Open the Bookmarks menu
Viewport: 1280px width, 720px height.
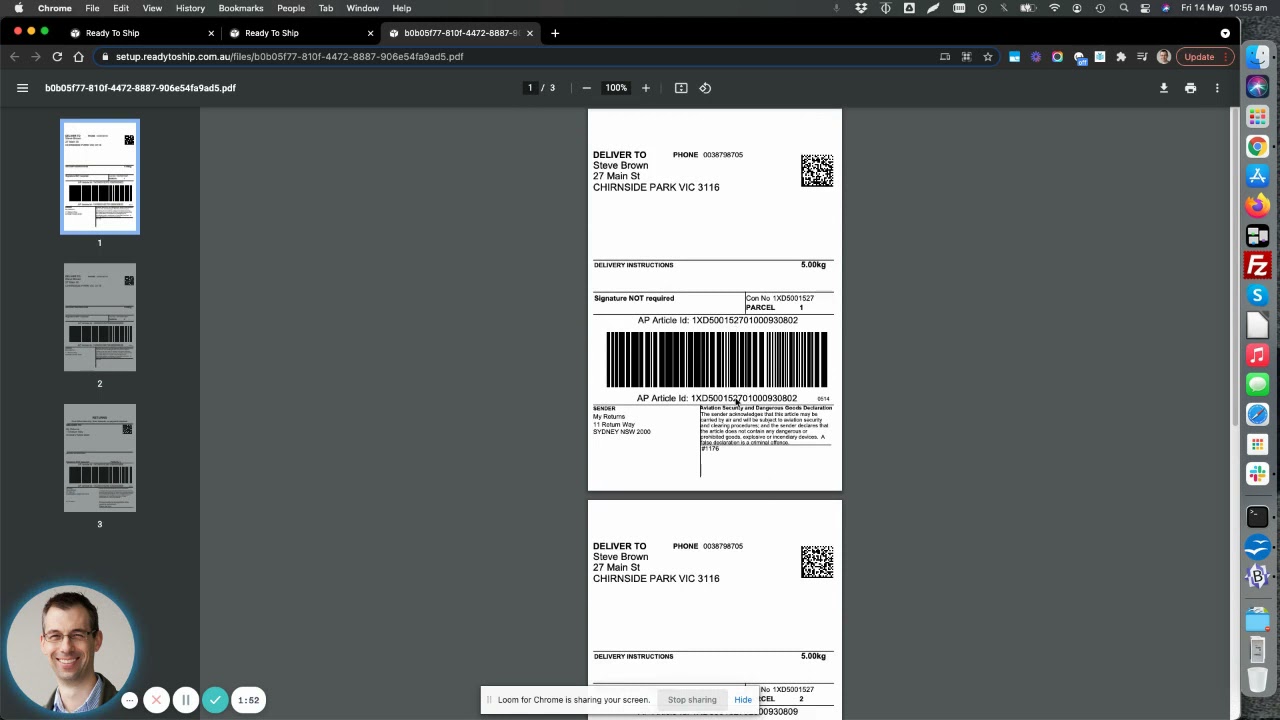241,8
